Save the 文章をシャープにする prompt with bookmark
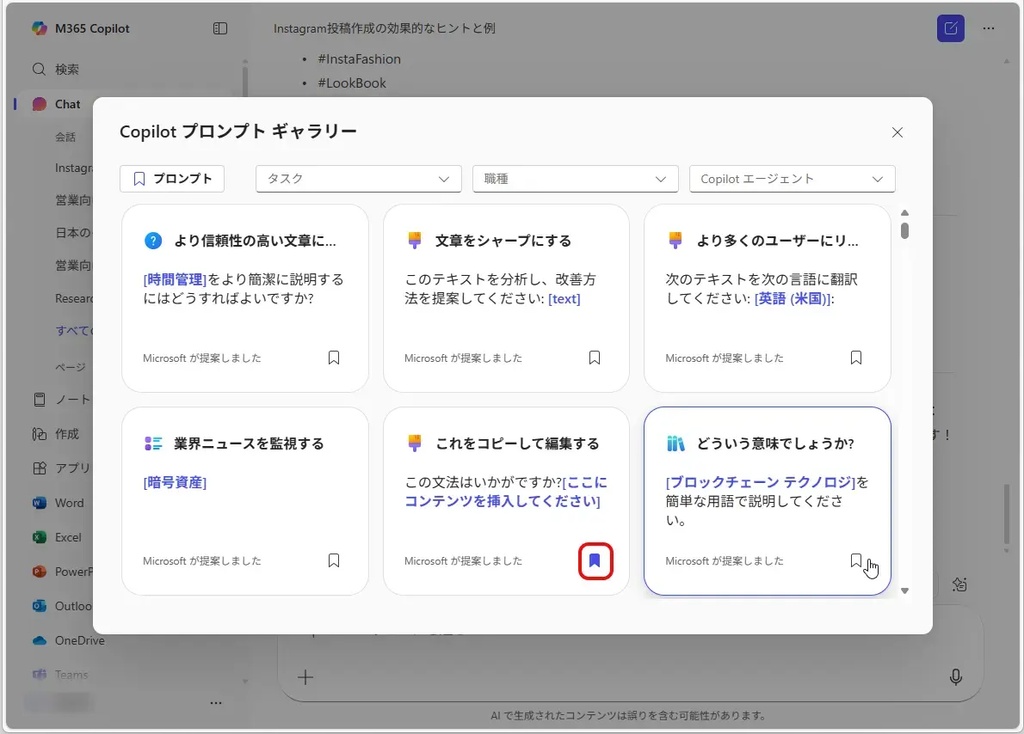This screenshot has height=734, width=1024. tap(595, 358)
